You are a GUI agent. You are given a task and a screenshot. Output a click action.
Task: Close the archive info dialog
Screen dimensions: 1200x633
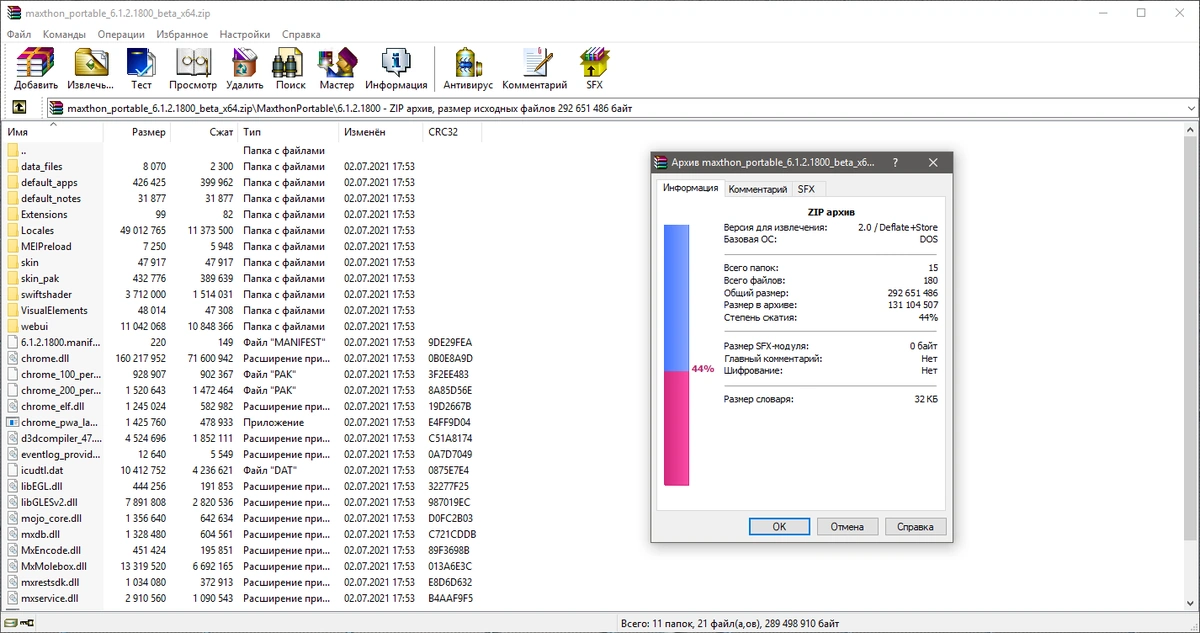click(932, 163)
